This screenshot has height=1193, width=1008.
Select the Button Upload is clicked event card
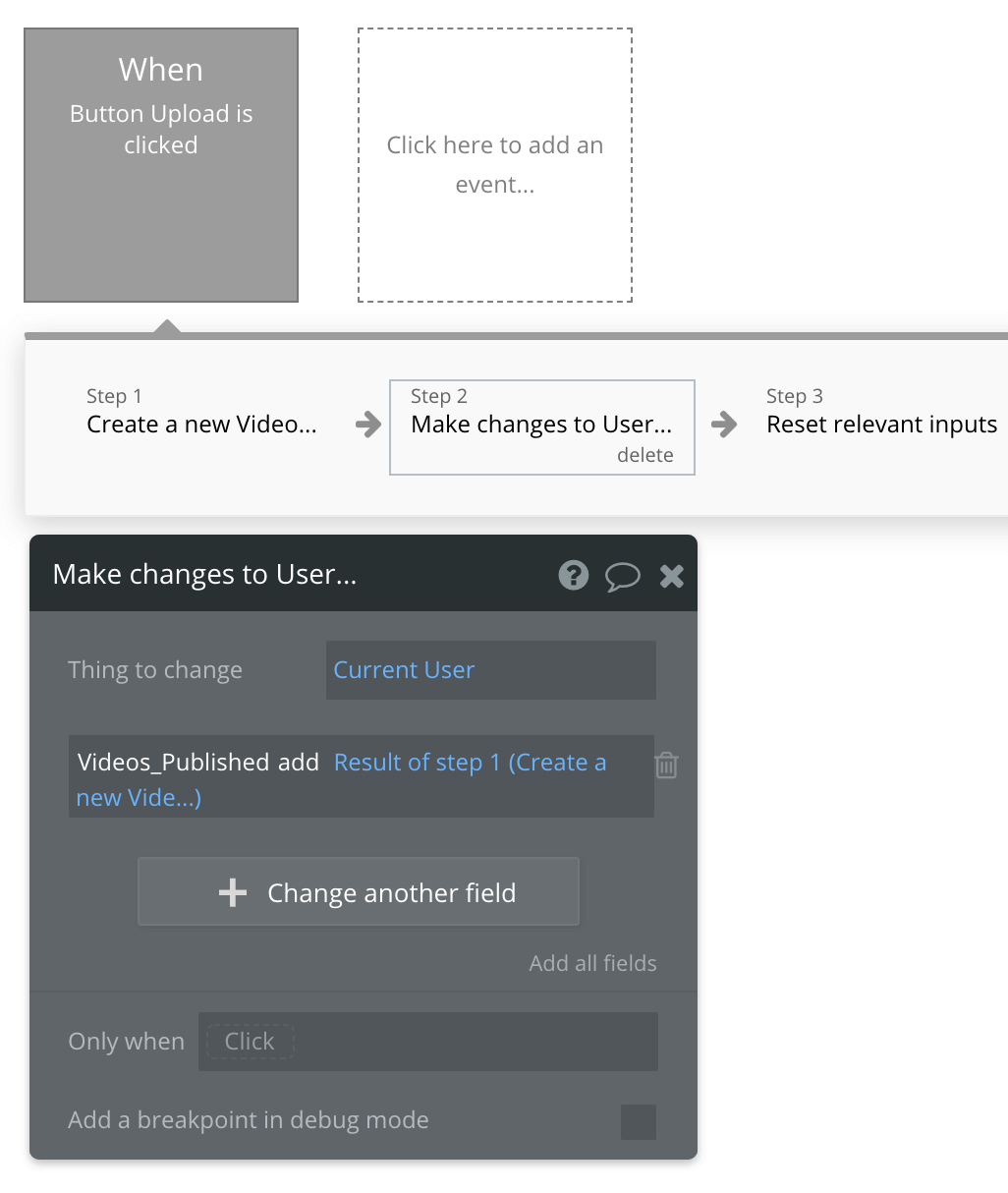click(160, 164)
